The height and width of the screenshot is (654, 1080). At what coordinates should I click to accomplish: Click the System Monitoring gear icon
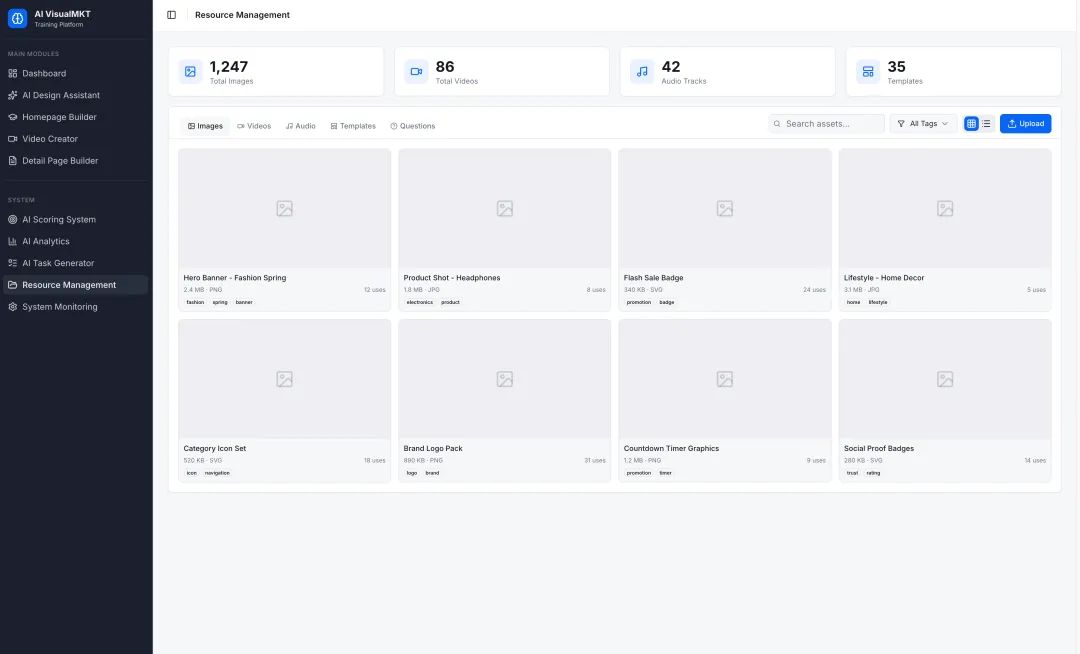point(12,307)
